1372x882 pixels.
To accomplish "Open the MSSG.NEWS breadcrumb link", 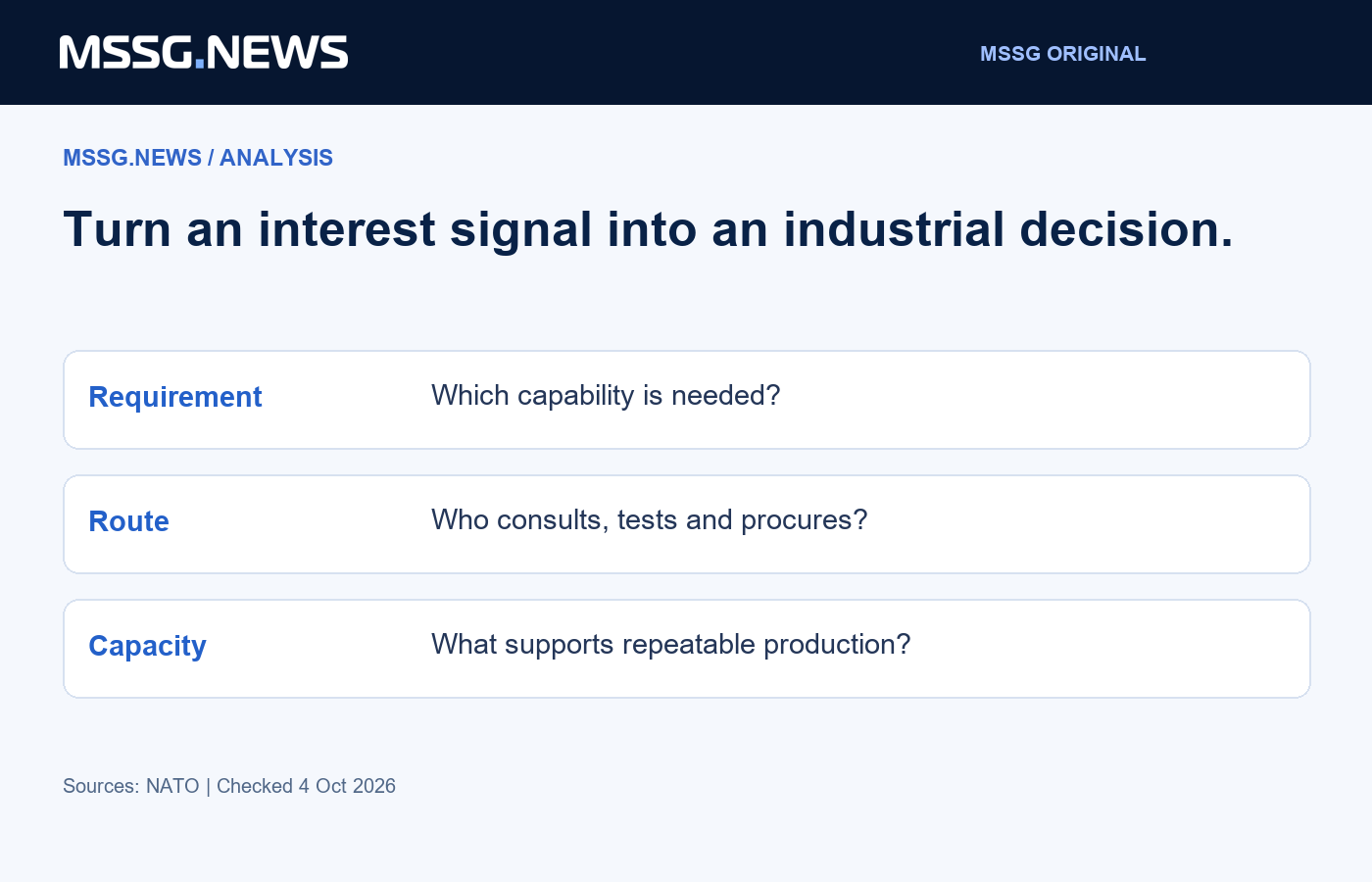I will coord(132,158).
